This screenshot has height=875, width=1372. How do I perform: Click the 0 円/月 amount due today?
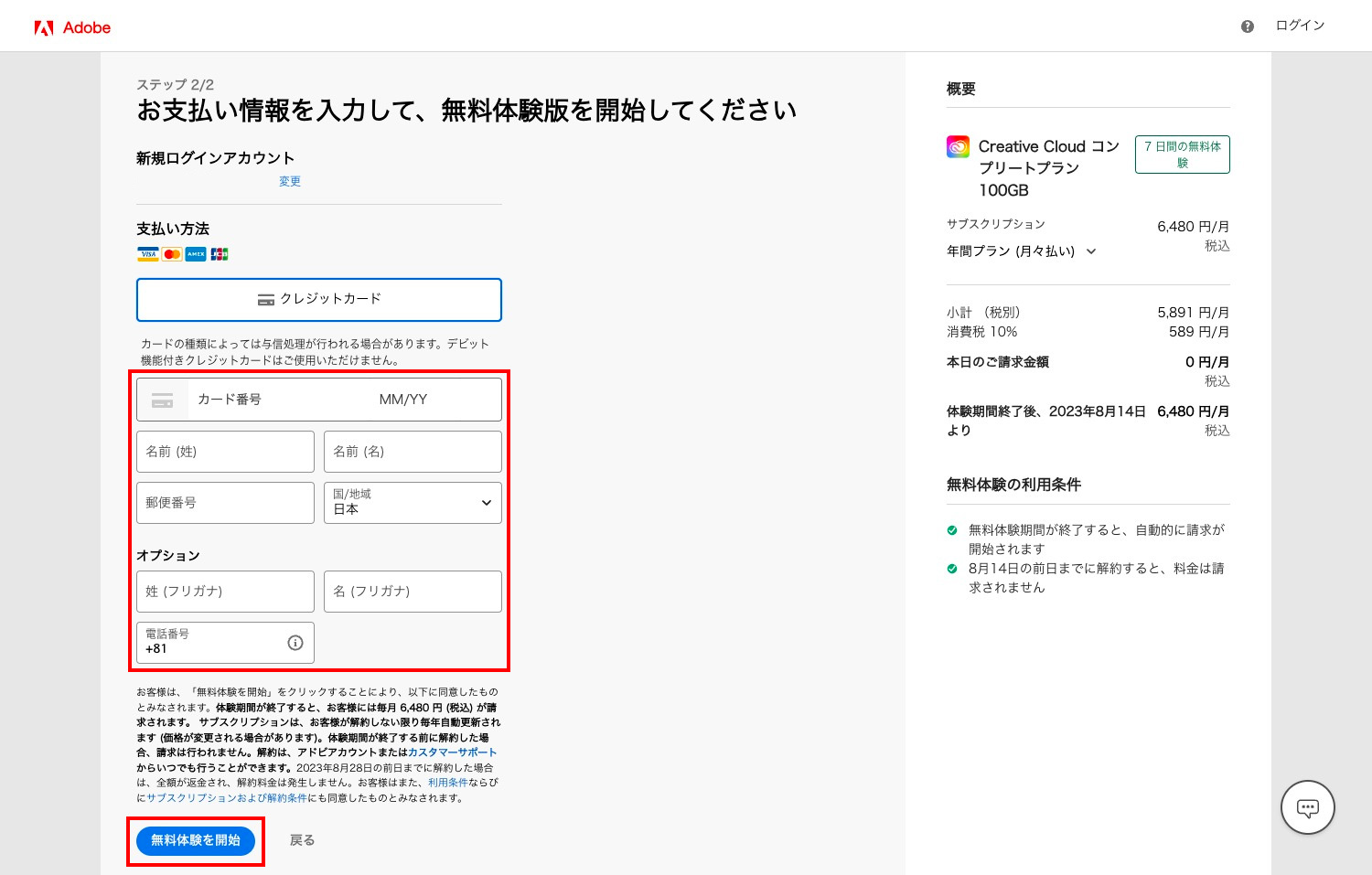[x=1207, y=362]
